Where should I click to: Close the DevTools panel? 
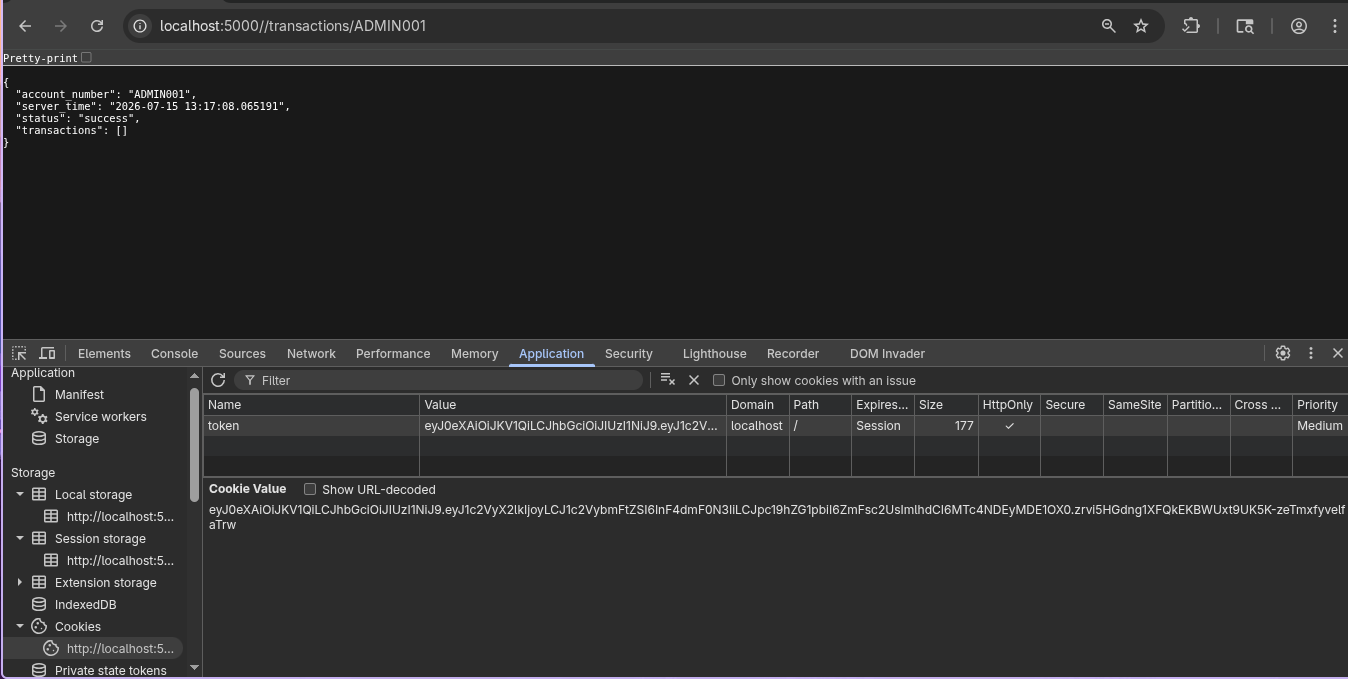tap(1337, 353)
